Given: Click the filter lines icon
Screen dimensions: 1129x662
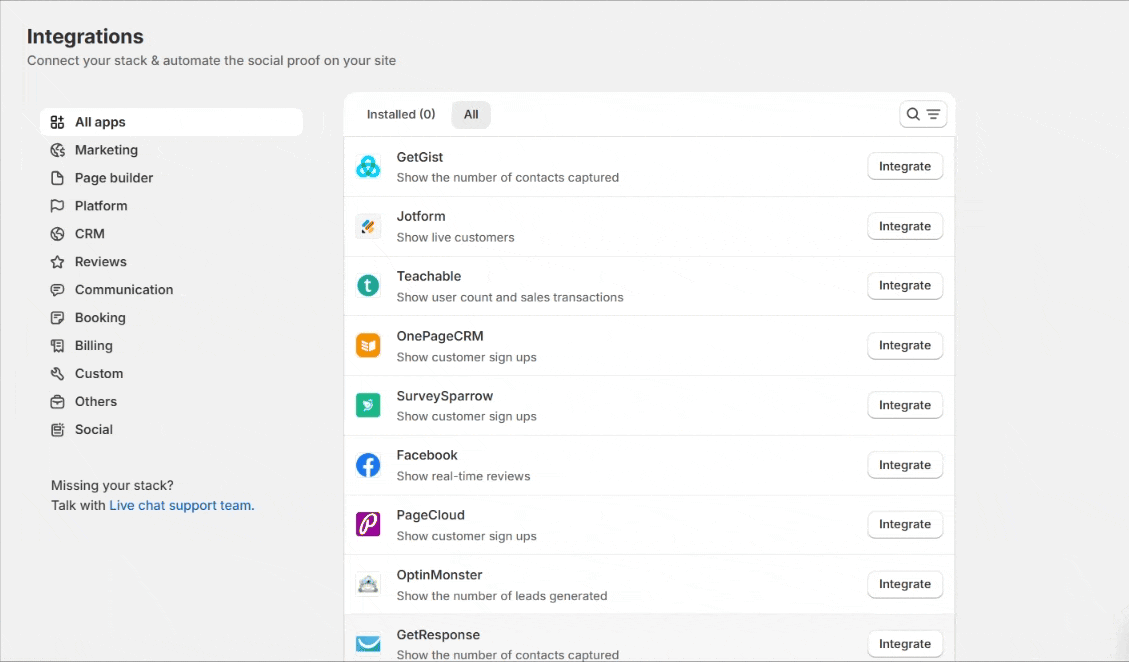Looking at the screenshot, I should pyautogui.click(x=933, y=114).
